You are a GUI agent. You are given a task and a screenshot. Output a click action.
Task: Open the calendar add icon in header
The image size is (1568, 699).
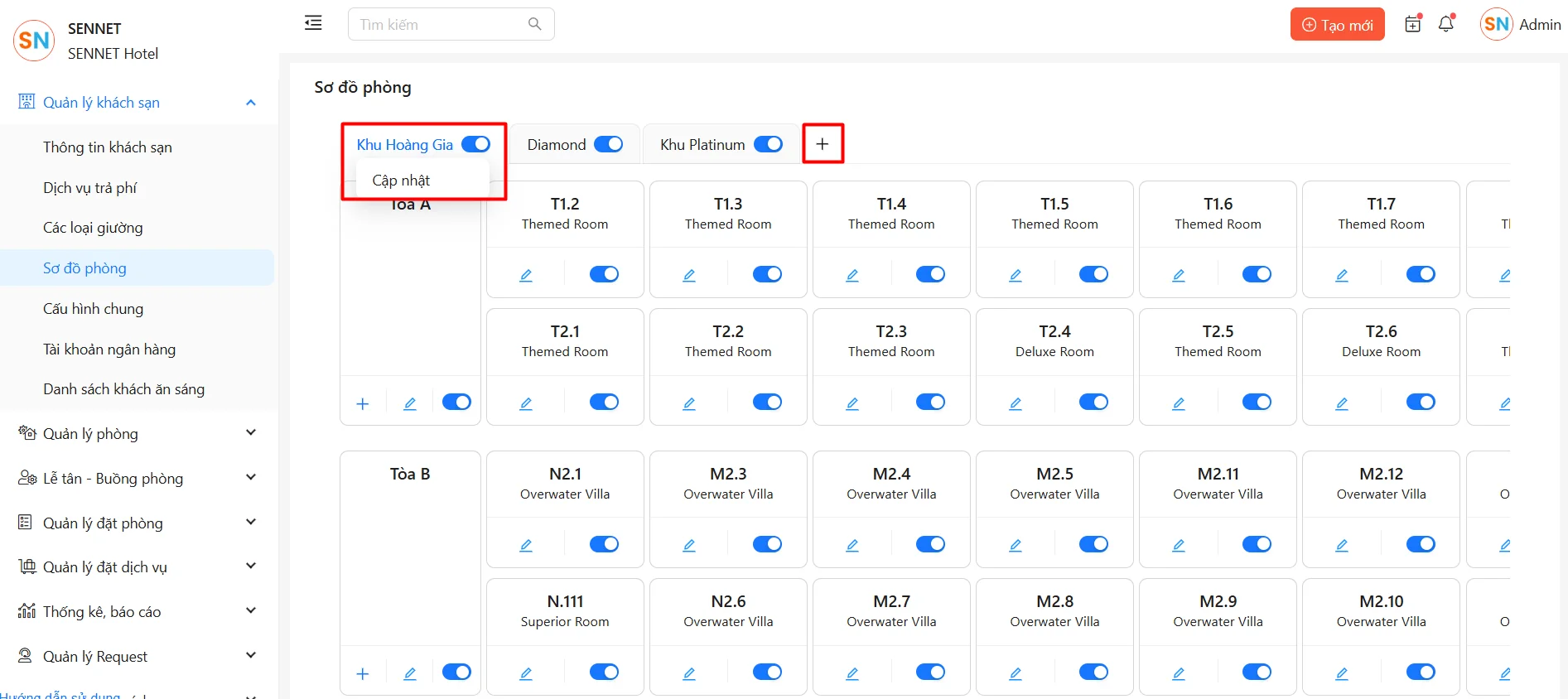pos(1413,24)
